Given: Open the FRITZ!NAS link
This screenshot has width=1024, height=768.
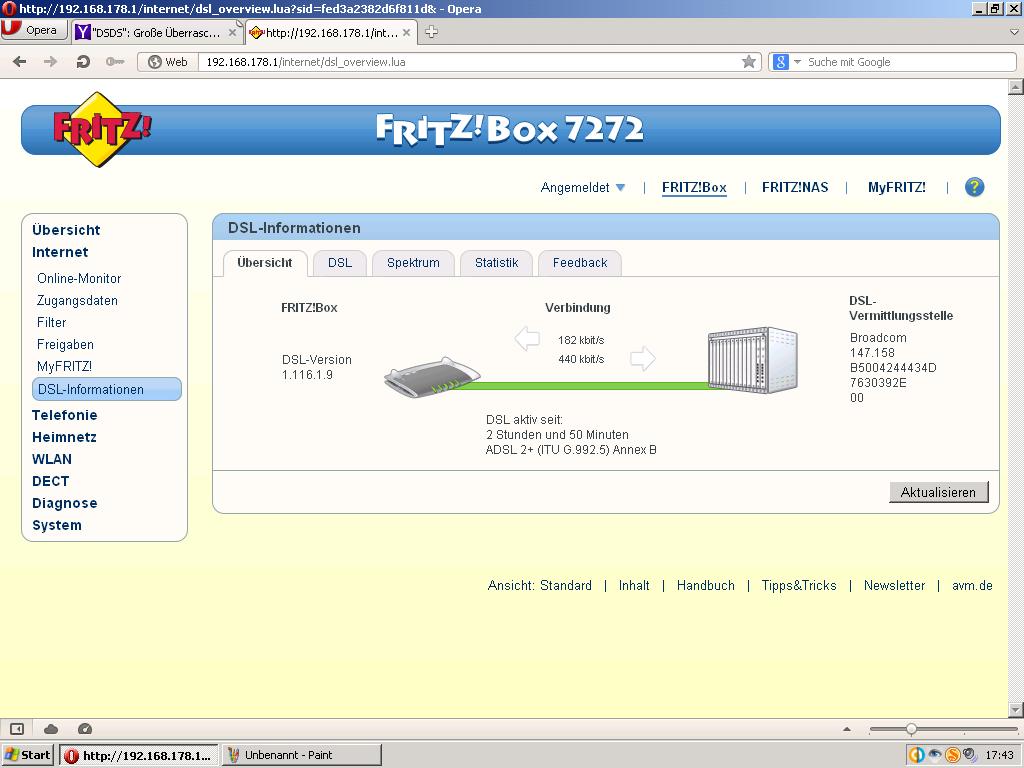Looking at the screenshot, I should click(795, 187).
